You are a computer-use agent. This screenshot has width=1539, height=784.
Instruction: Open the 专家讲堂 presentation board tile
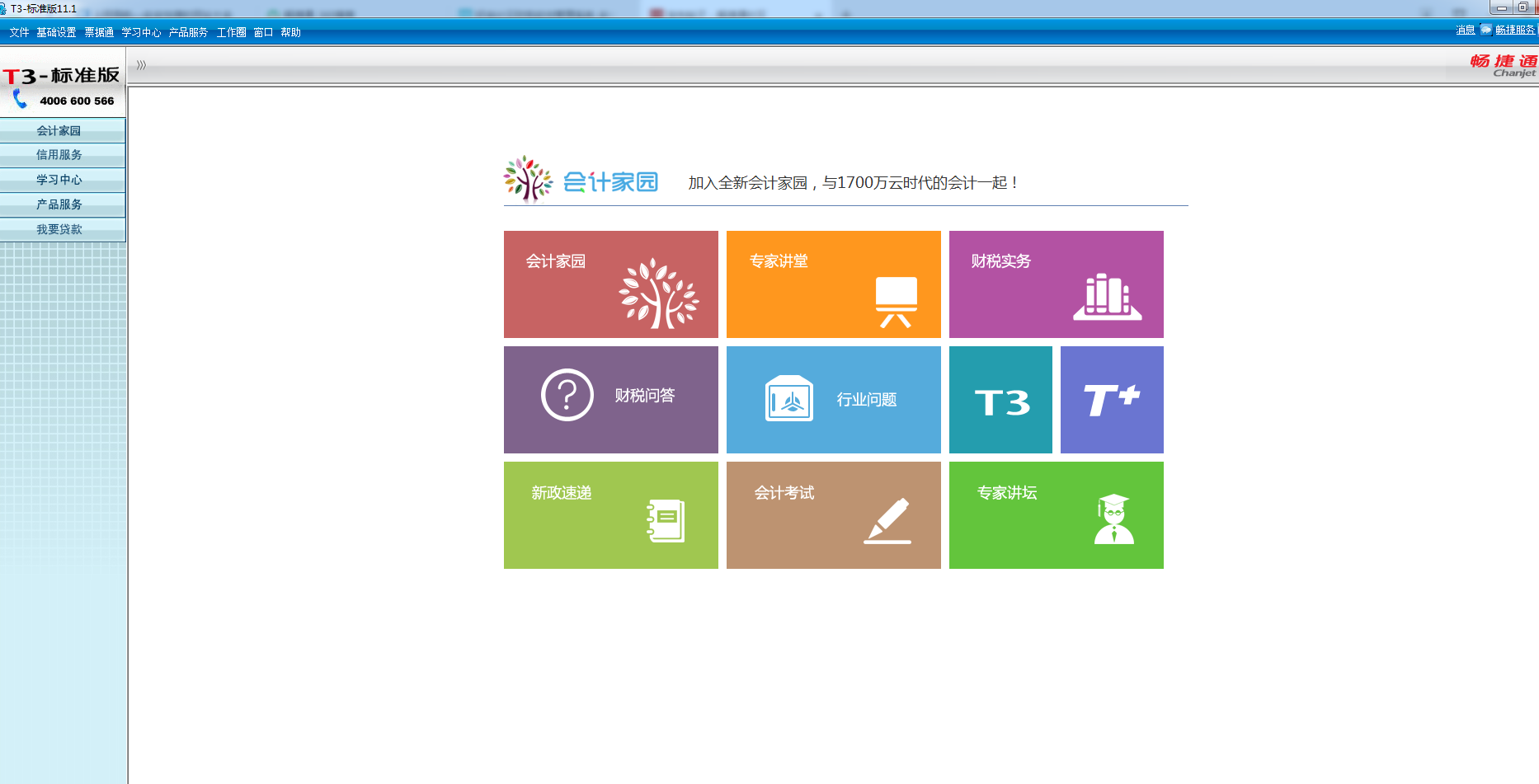click(x=833, y=284)
